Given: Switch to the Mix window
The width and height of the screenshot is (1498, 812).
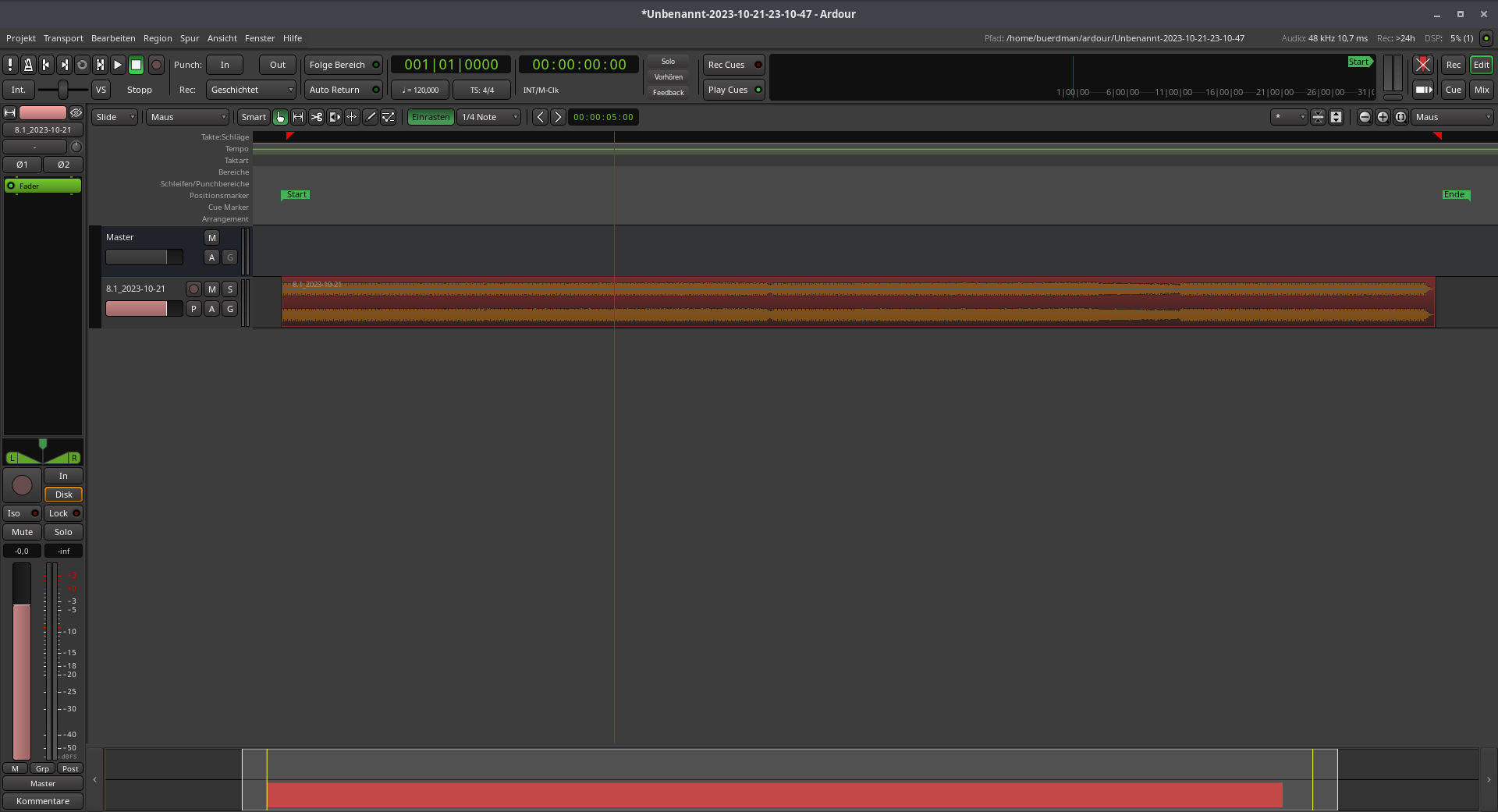Looking at the screenshot, I should pyautogui.click(x=1481, y=90).
